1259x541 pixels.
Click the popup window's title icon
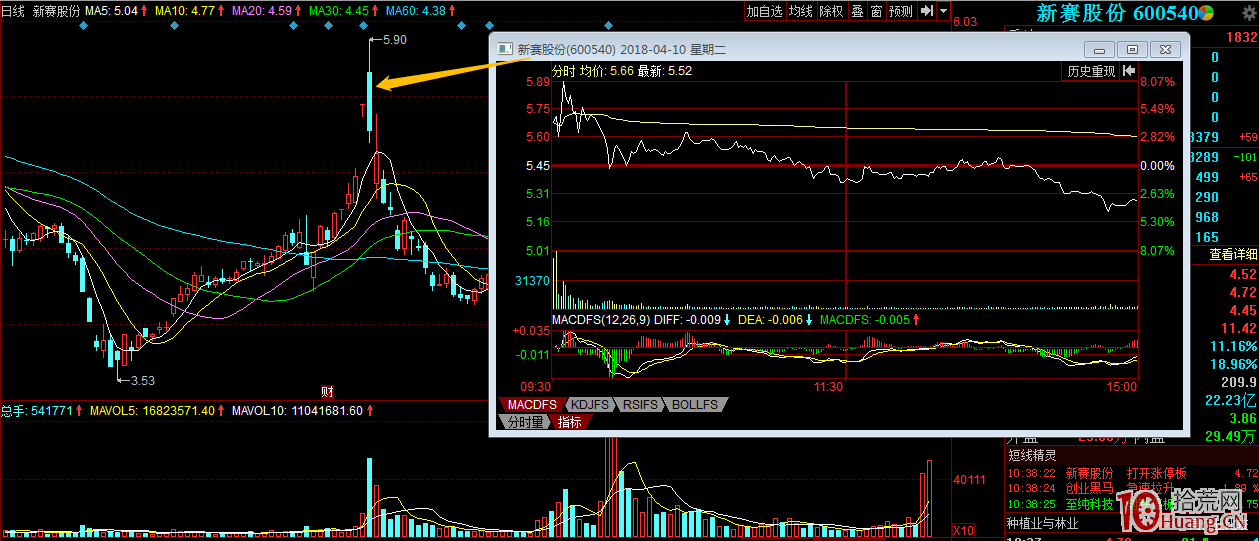(x=505, y=48)
